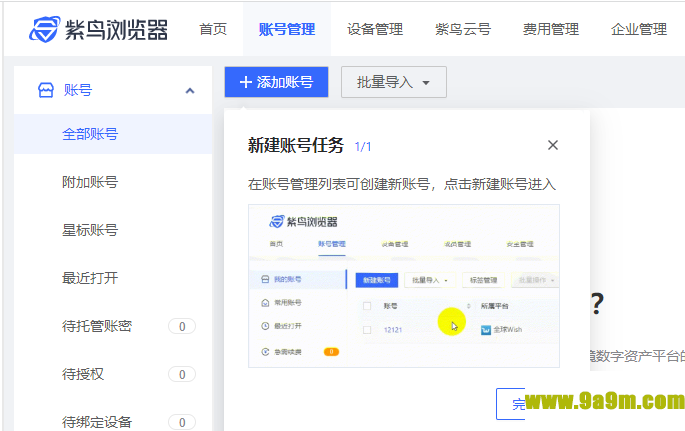Select 全部账号 in sidebar

pos(113,134)
